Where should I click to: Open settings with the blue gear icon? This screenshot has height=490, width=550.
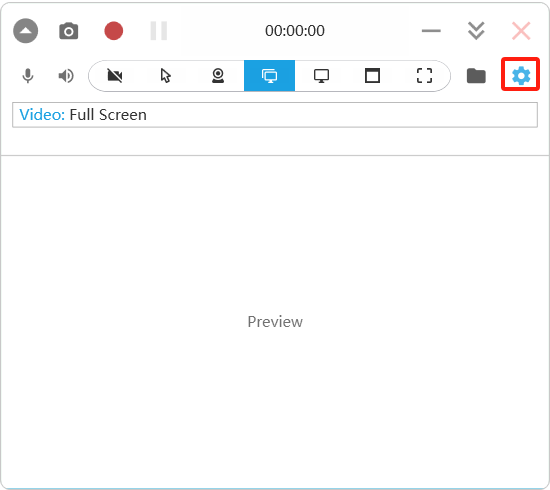tap(521, 75)
